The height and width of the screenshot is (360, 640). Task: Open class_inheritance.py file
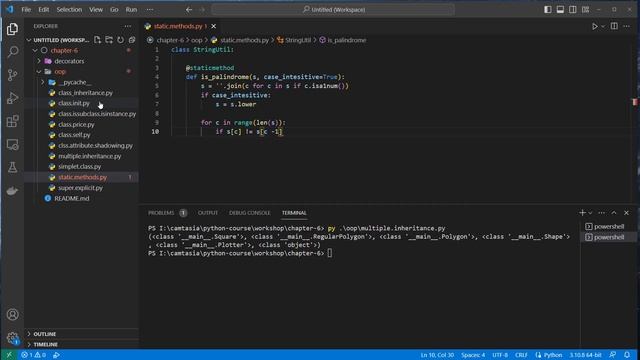coord(85,93)
